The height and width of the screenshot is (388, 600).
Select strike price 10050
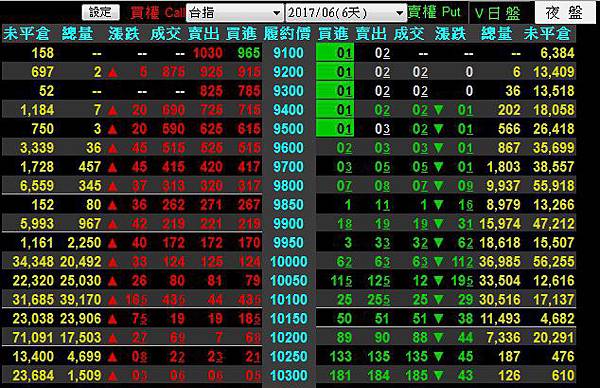click(289, 281)
